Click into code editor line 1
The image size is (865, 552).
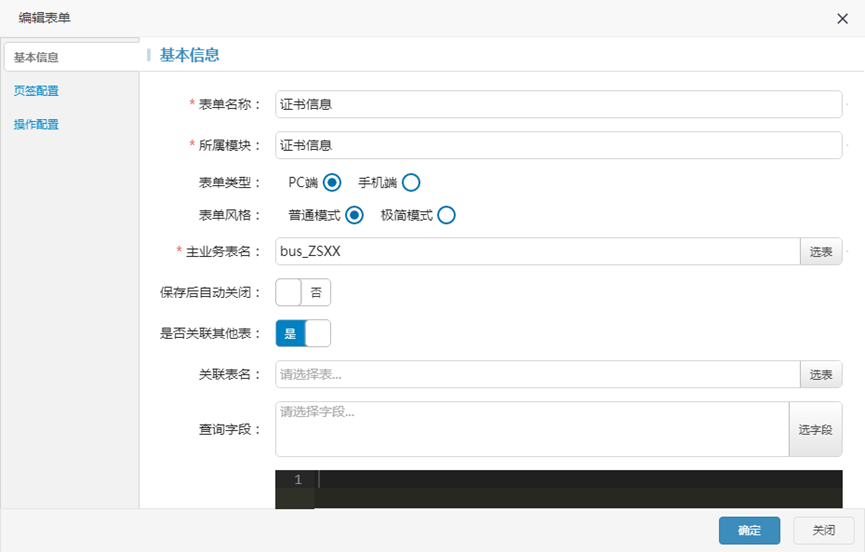click(579, 479)
